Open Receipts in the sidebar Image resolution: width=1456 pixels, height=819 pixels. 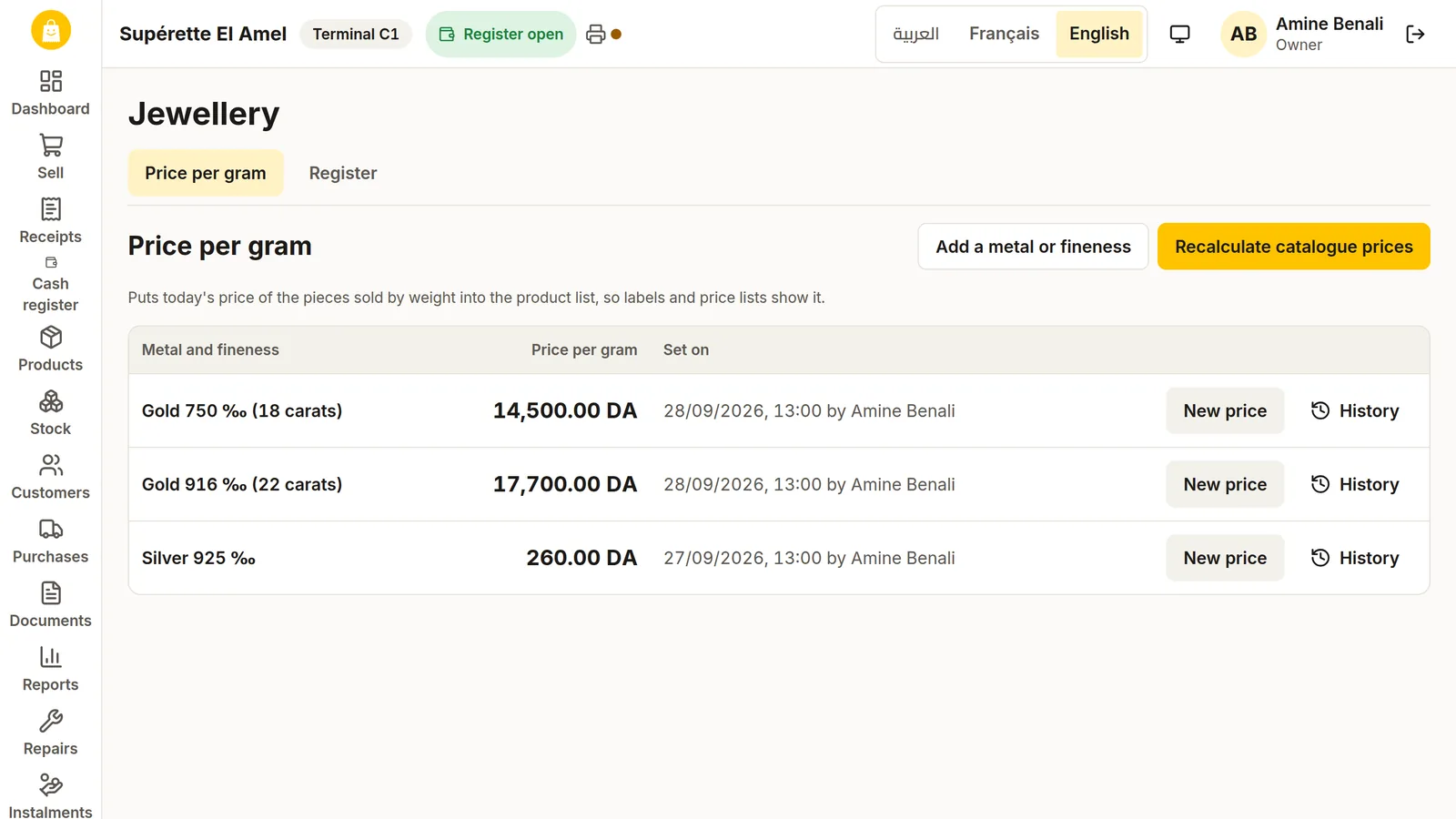coord(51,222)
